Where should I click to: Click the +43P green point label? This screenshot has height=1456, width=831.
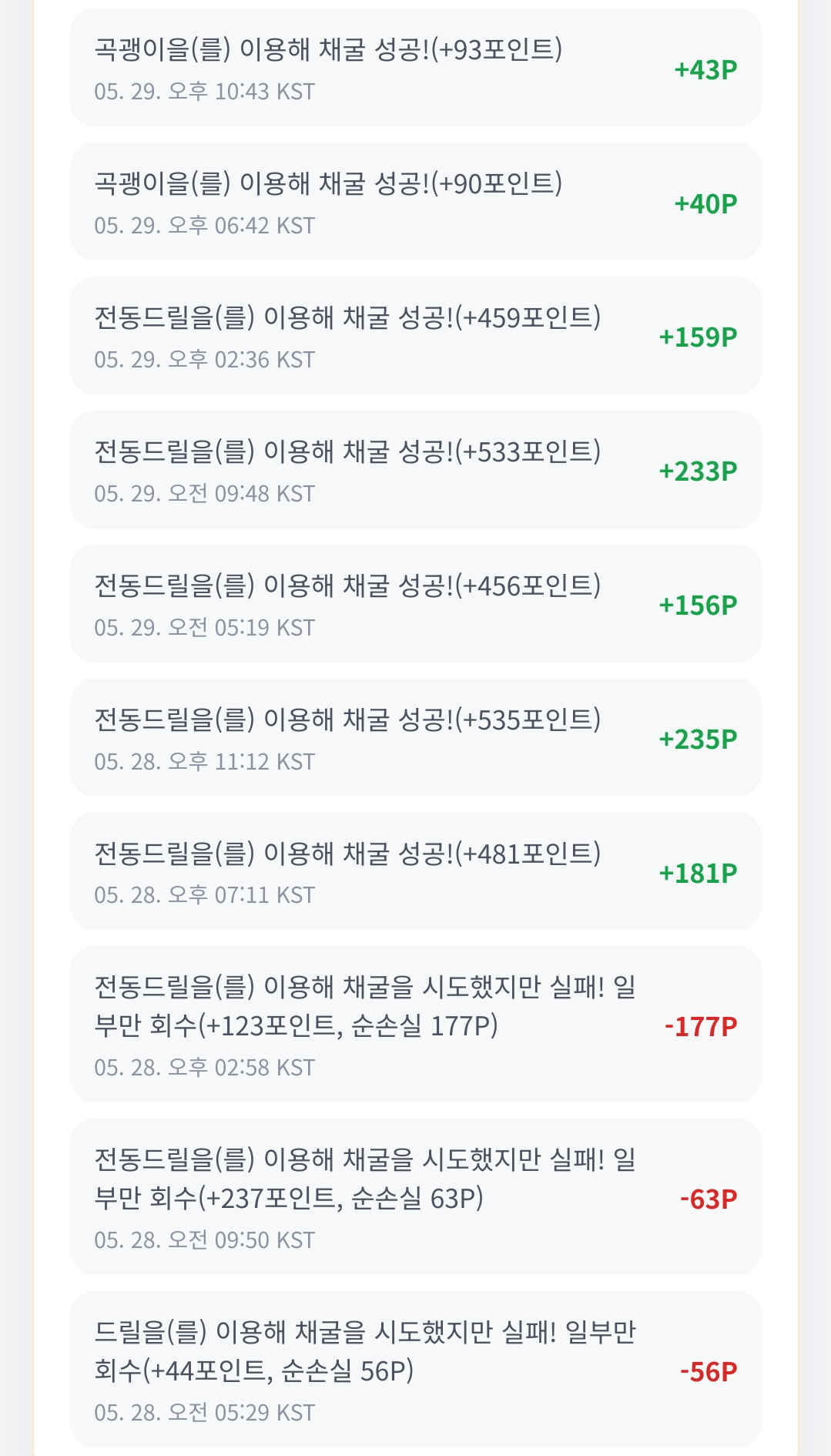coord(705,70)
